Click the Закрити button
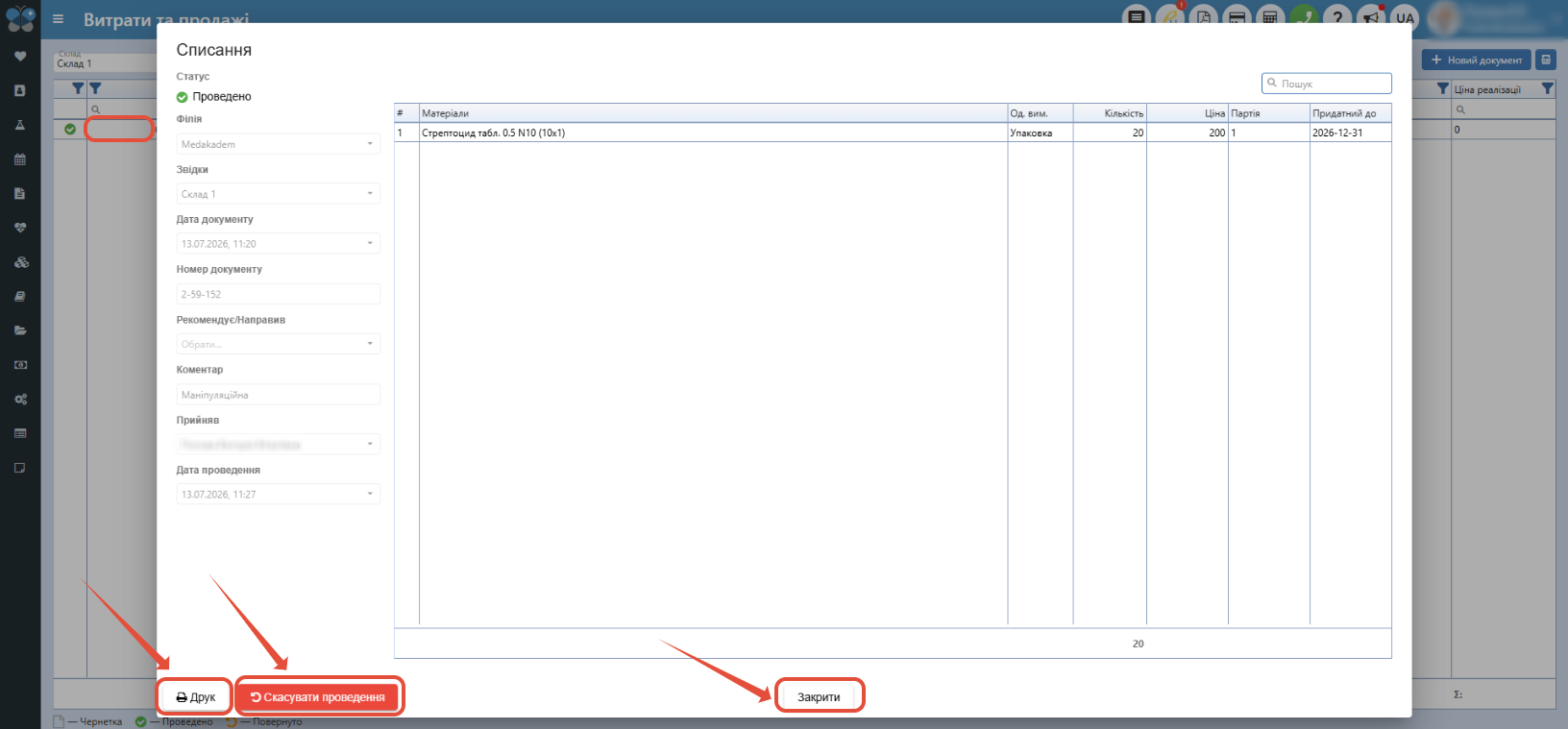 click(819, 697)
